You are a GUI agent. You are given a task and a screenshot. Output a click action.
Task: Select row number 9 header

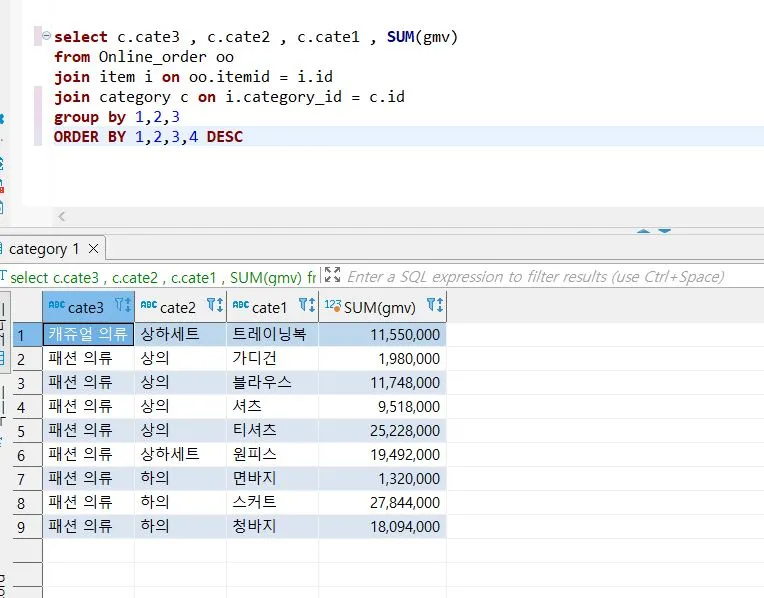point(27,527)
